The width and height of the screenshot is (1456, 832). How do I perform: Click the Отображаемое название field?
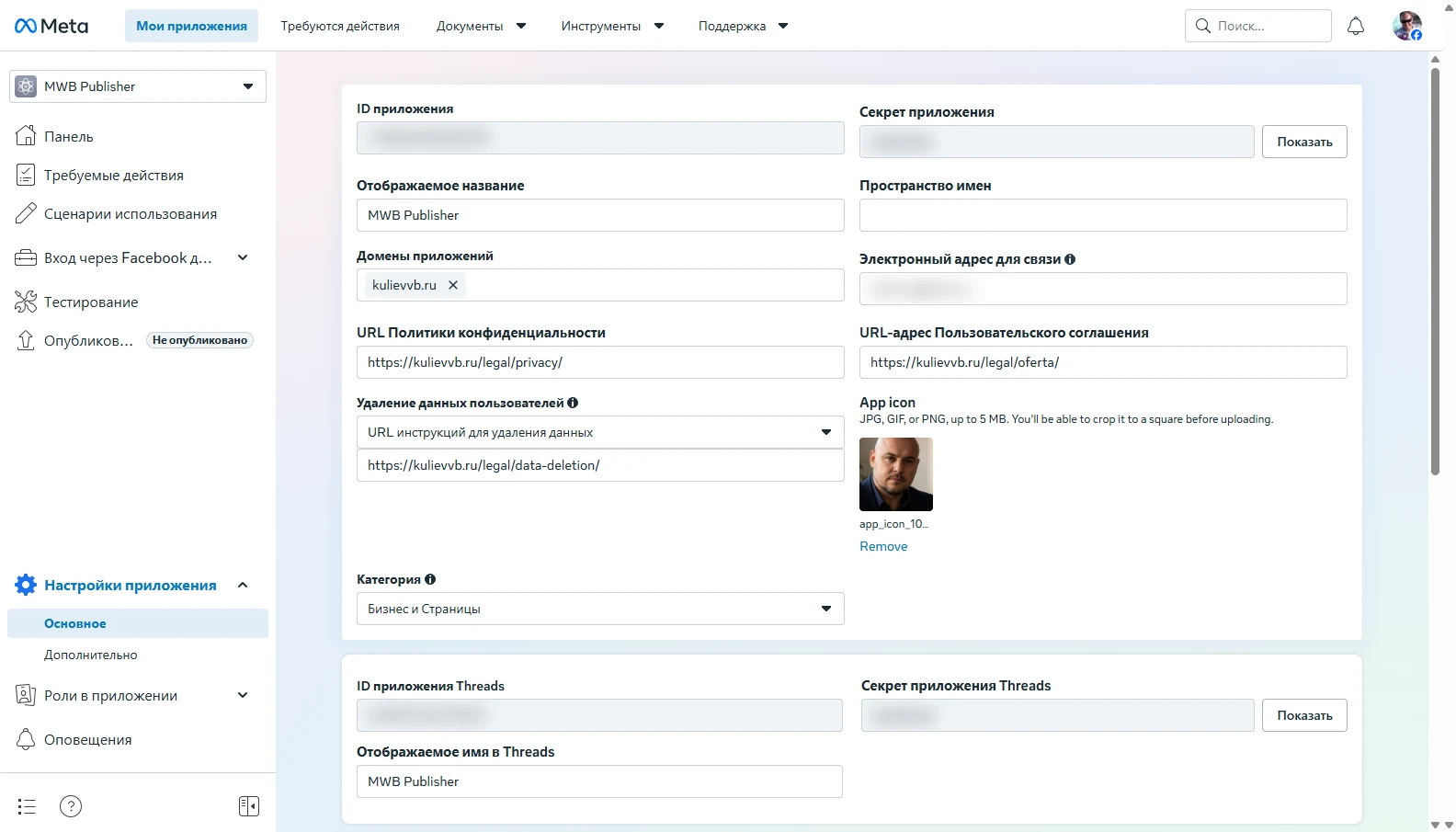tap(600, 215)
